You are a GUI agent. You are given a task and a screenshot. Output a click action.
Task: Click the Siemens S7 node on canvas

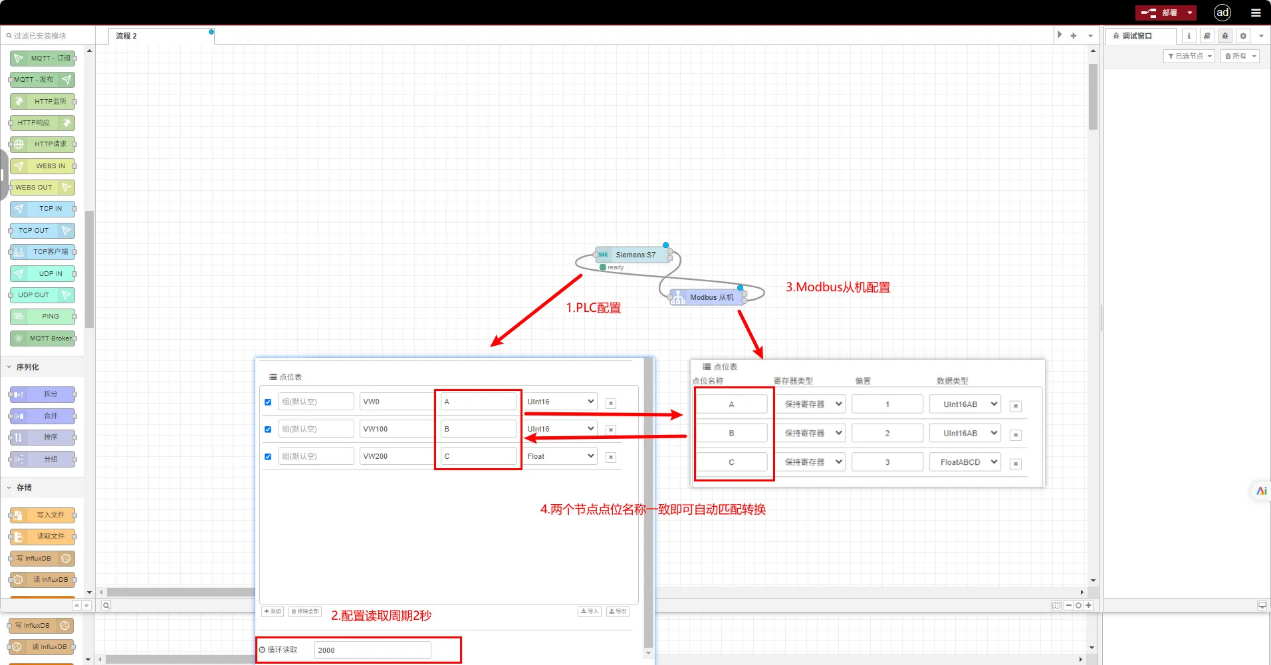[x=630, y=255]
